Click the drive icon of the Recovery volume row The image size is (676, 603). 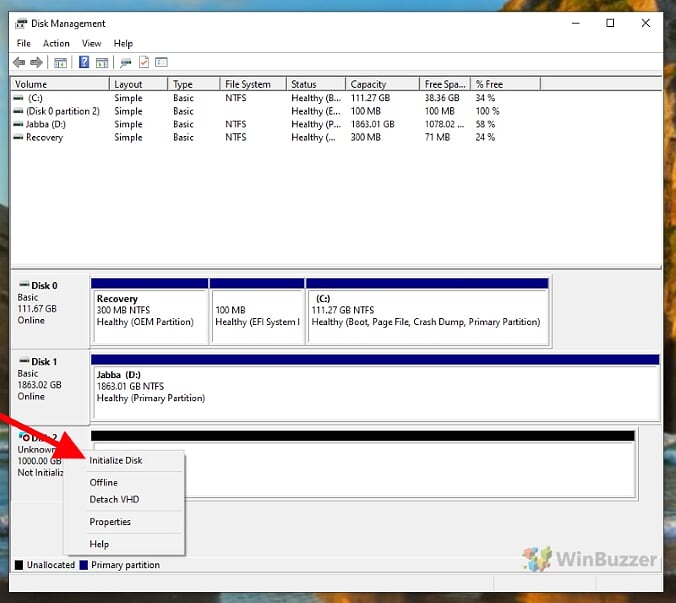pyautogui.click(x=18, y=137)
